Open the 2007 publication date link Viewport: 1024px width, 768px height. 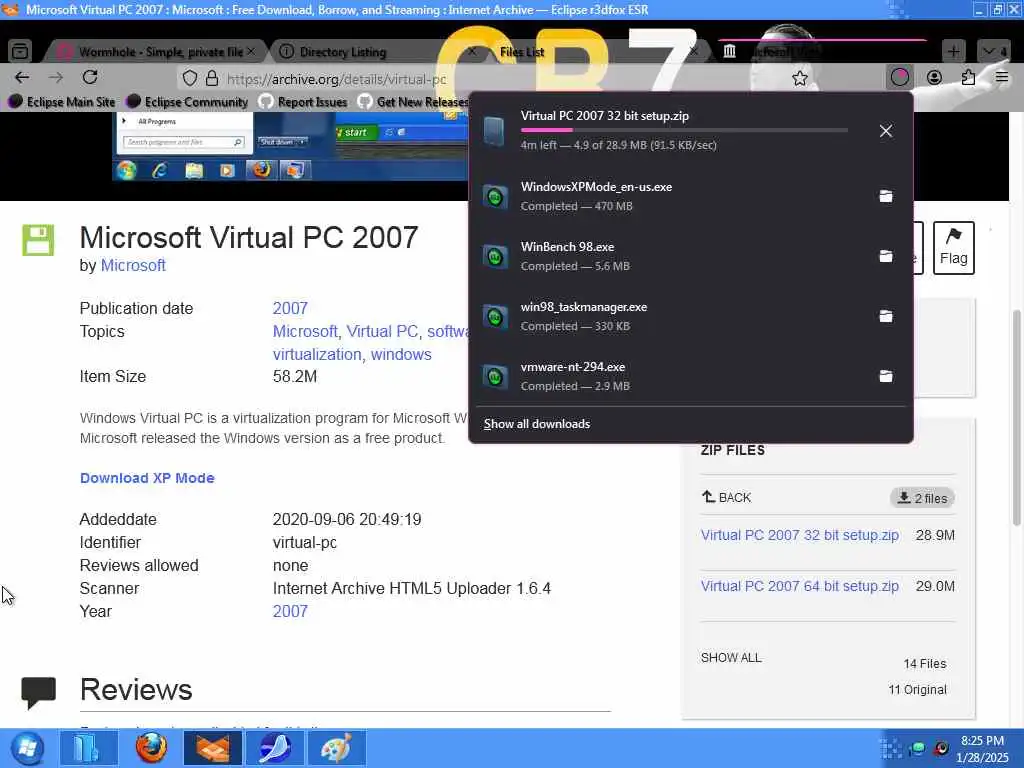point(290,308)
